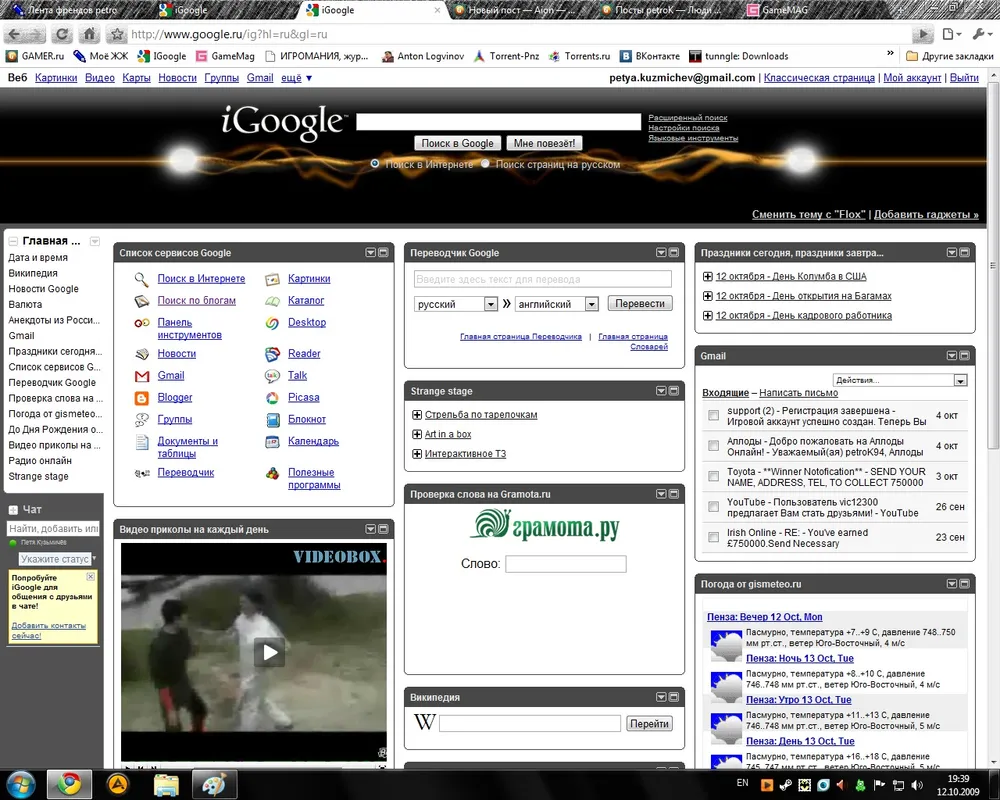The height and width of the screenshot is (800, 1000).
Task: Switch to the Новый пост — Aion tab
Action: click(x=521, y=10)
